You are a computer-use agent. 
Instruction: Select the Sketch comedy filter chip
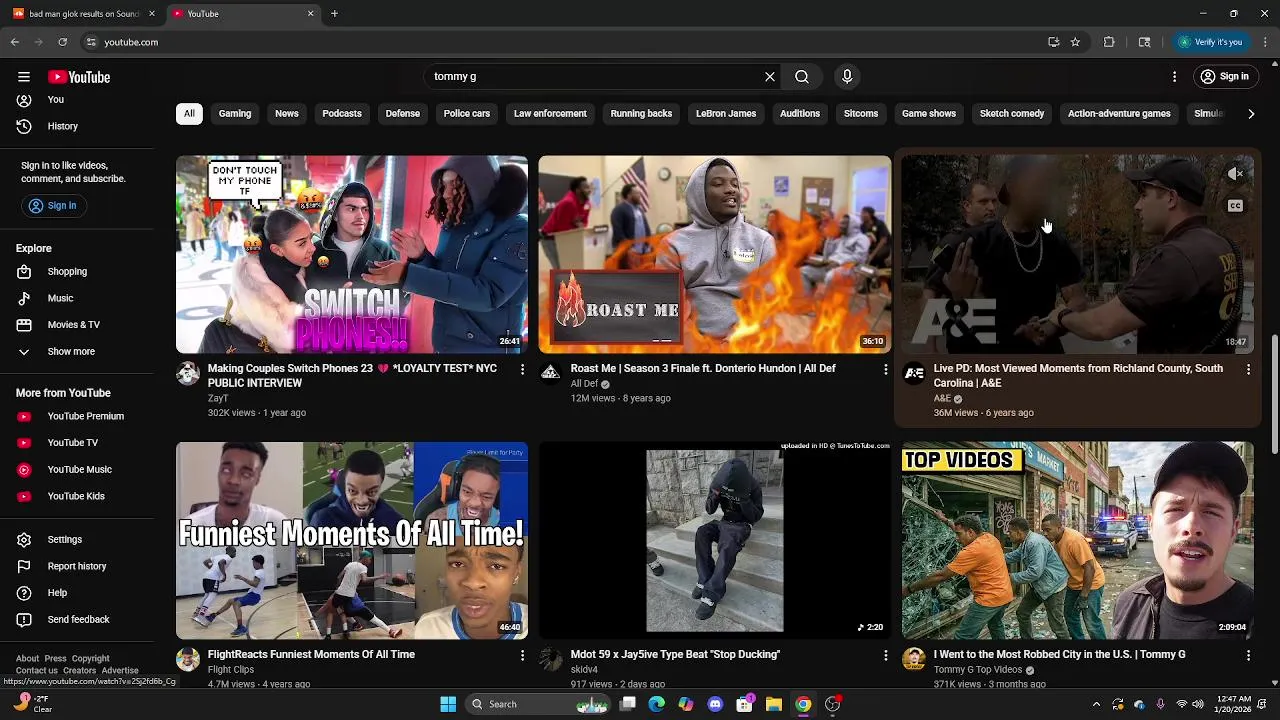[1012, 114]
